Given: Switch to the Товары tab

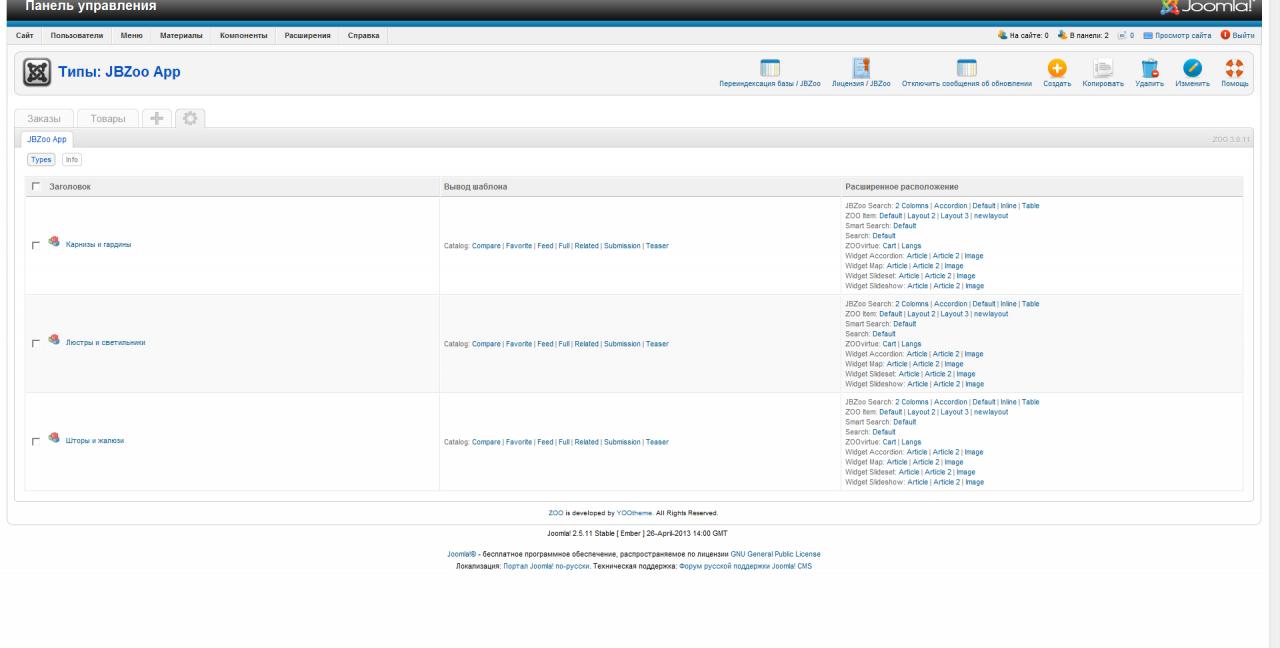Looking at the screenshot, I should click(108, 119).
